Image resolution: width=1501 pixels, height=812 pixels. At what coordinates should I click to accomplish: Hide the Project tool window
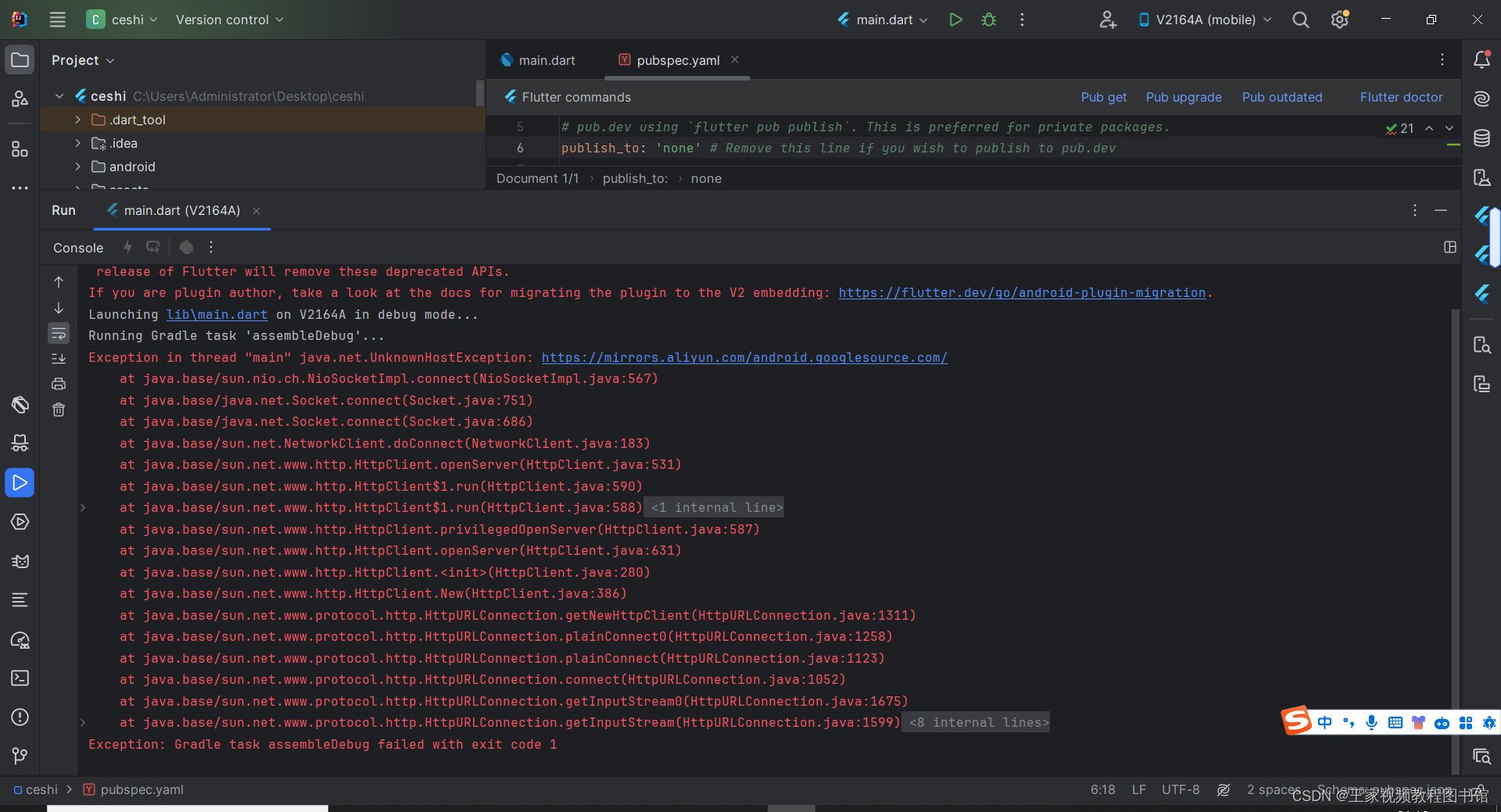20,59
